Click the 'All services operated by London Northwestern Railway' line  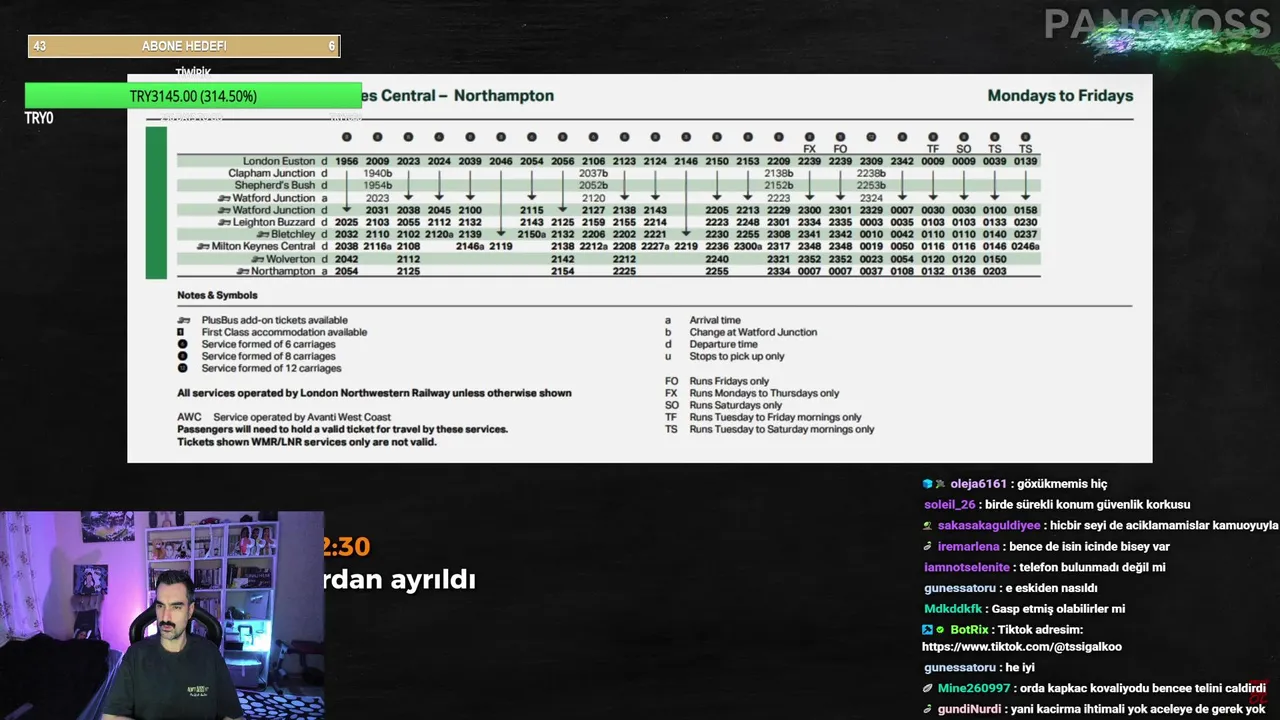coord(374,393)
